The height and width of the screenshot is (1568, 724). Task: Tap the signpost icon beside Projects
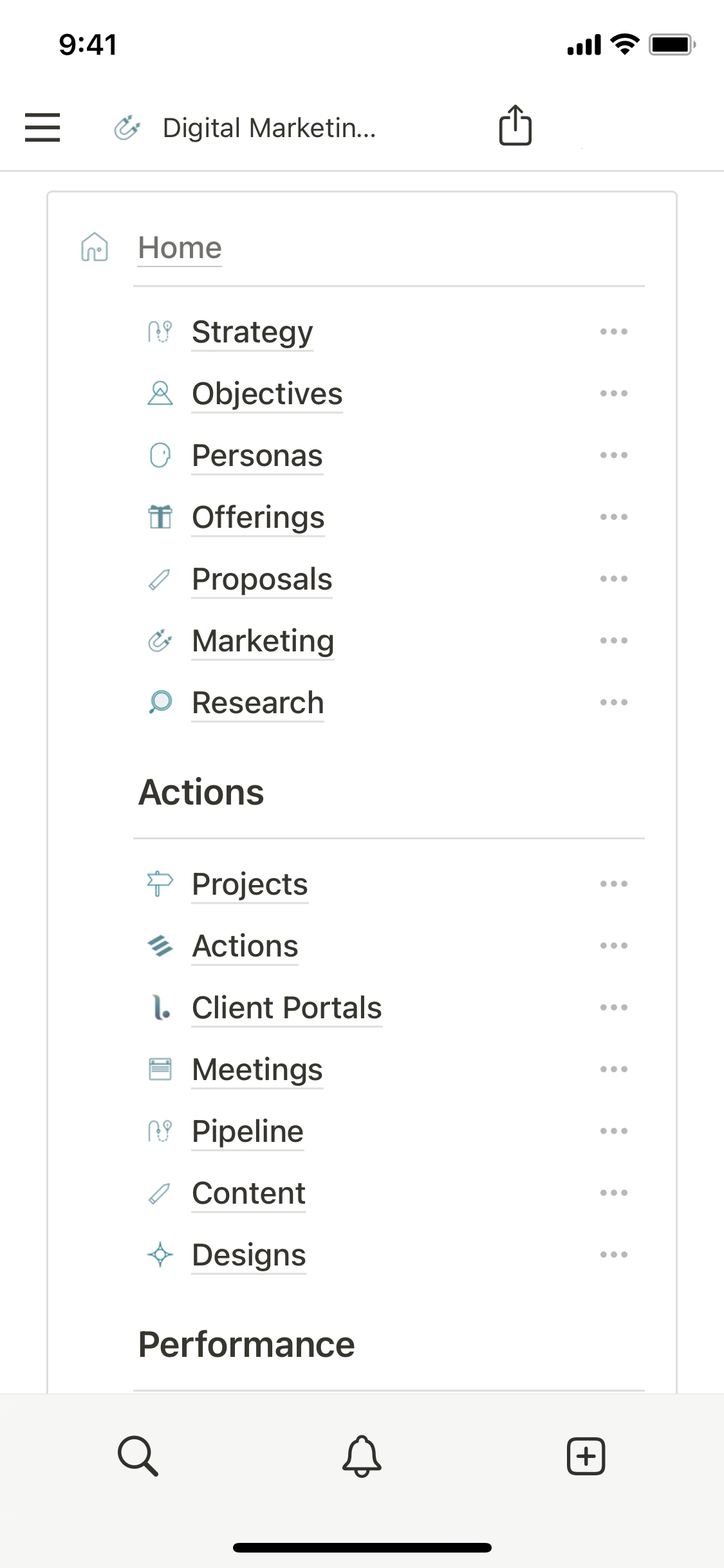(x=160, y=884)
